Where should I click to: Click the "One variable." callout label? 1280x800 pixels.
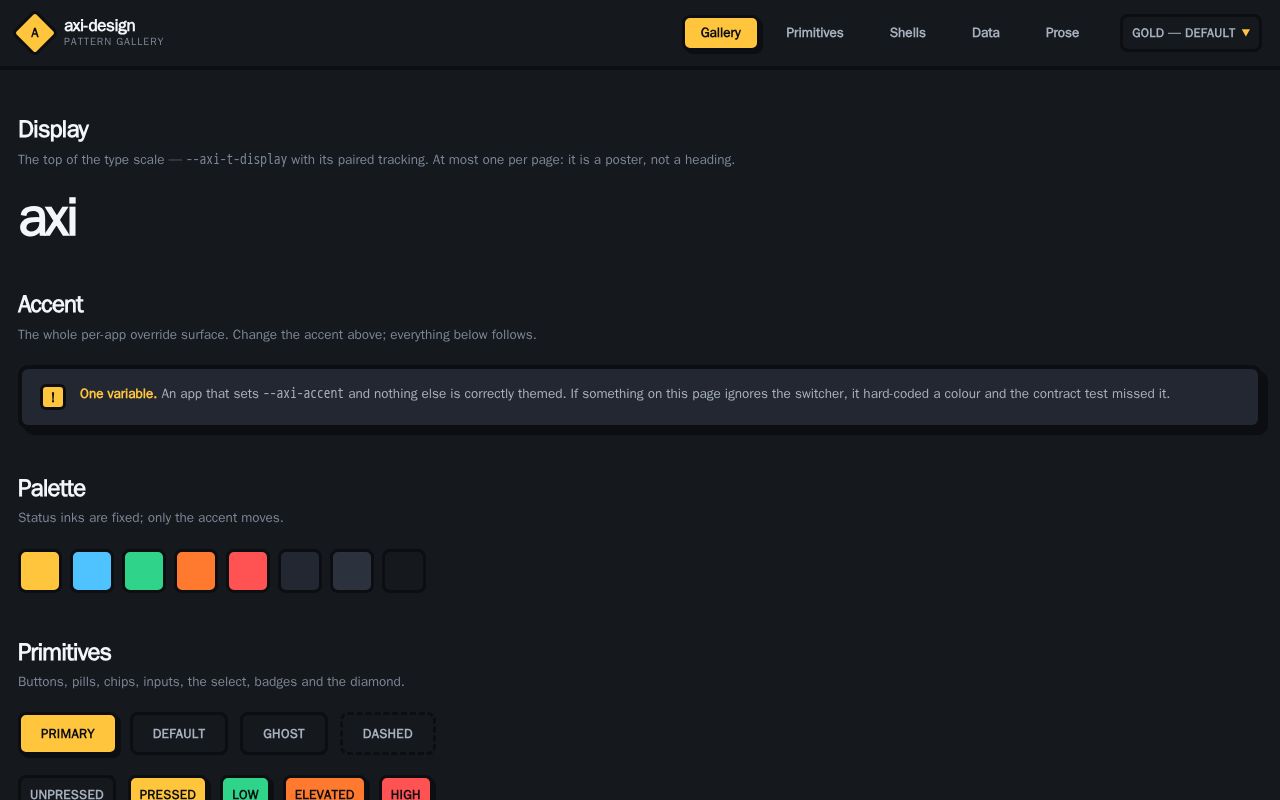coord(118,394)
